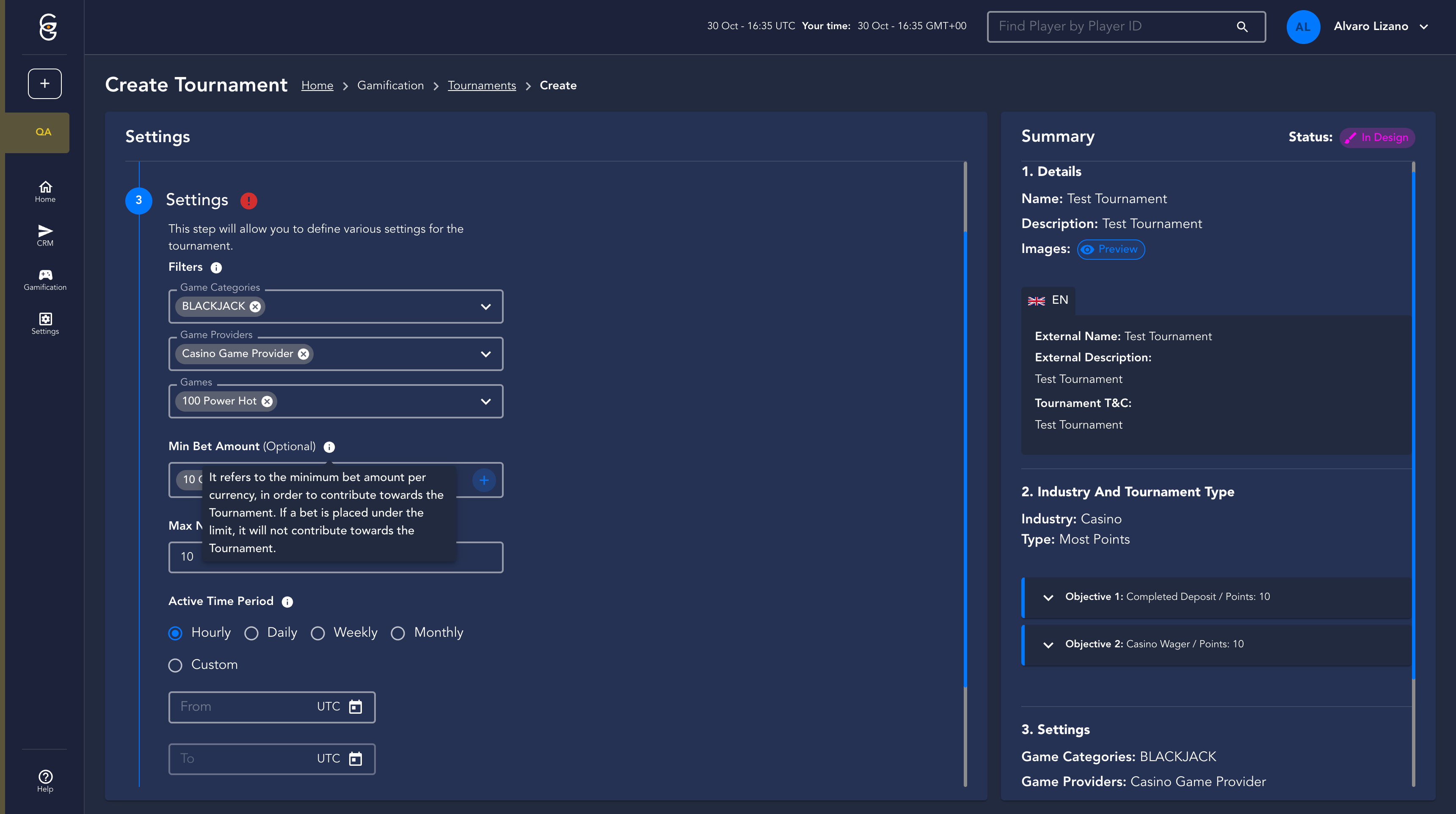Open the Help icon at bottom left
The width and height of the screenshot is (1456, 814).
click(45, 781)
